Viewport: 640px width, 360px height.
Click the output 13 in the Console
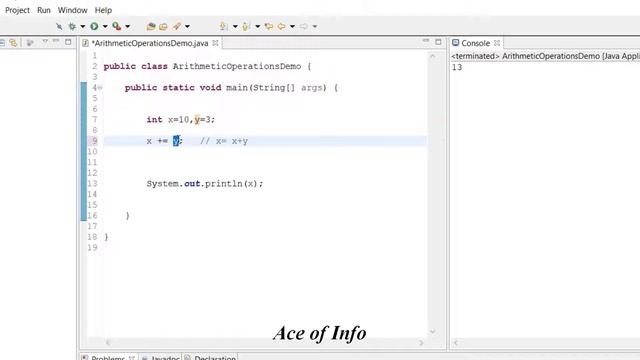(457, 67)
